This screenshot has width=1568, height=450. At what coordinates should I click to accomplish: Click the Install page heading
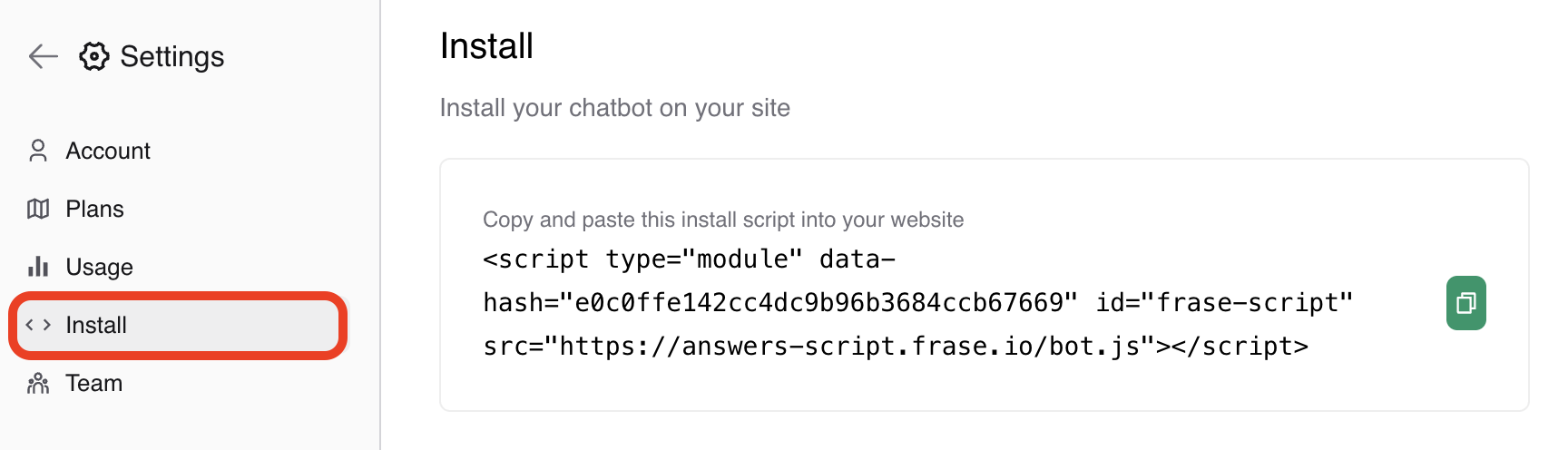tap(486, 46)
